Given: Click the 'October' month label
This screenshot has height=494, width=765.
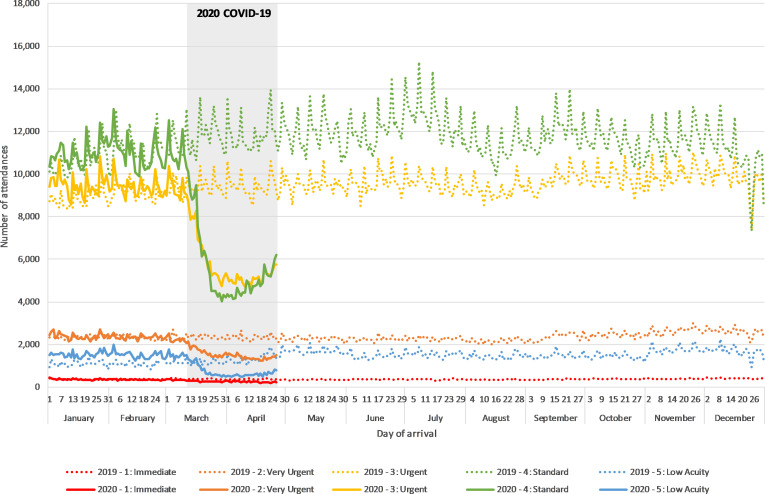Looking at the screenshot, I should click(x=615, y=418).
